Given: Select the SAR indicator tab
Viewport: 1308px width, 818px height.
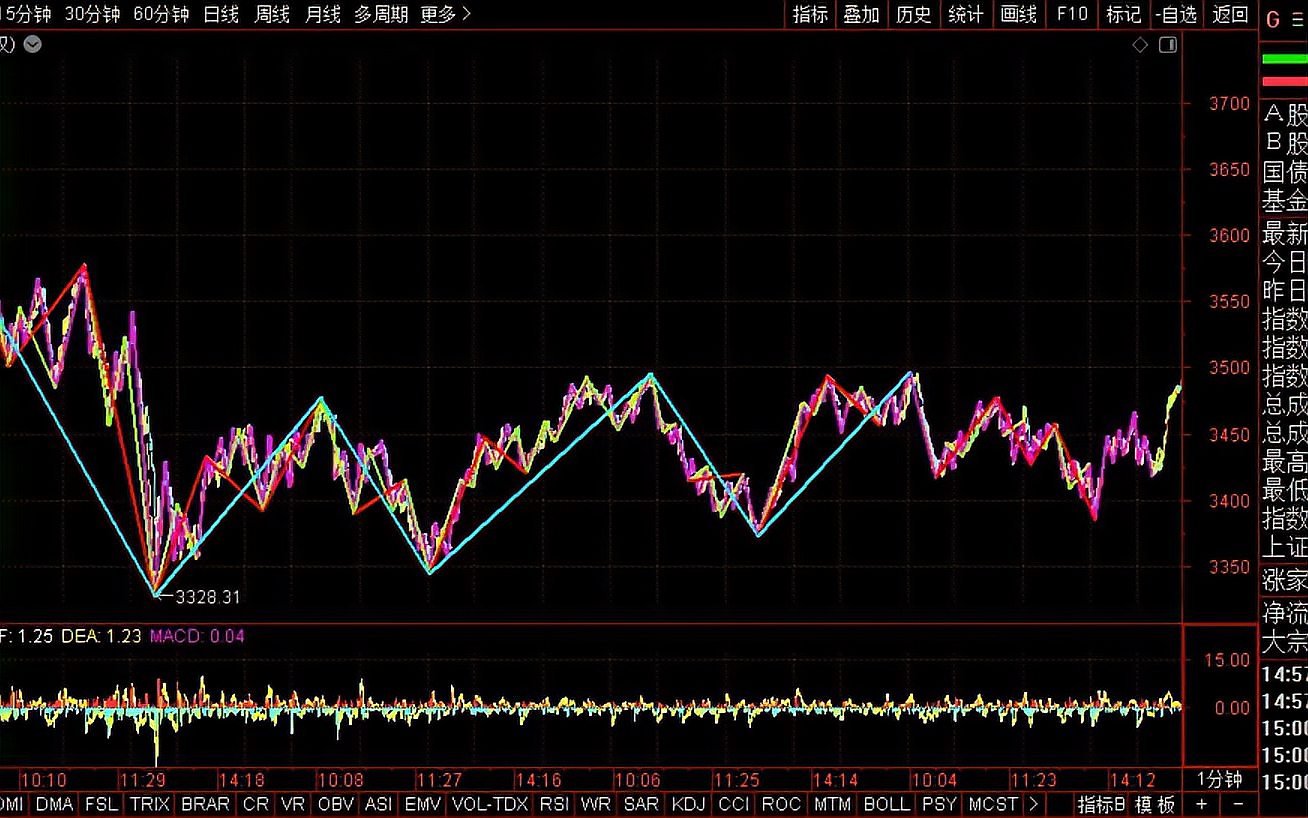Looking at the screenshot, I should [x=641, y=804].
